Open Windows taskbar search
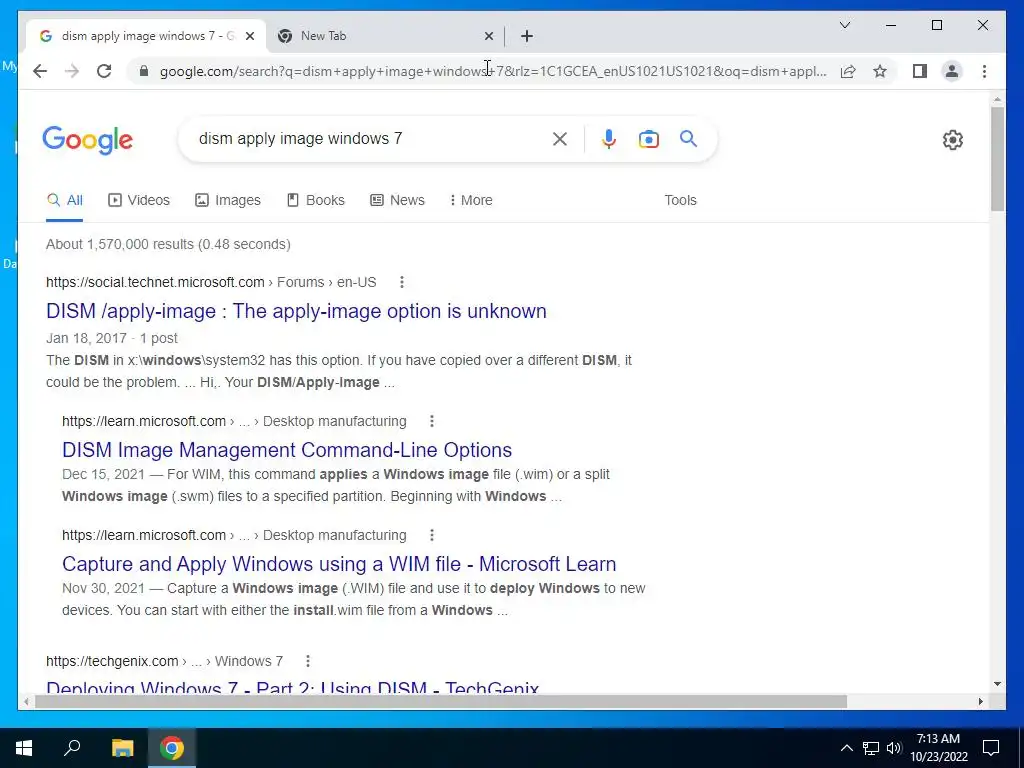Screen dimensions: 1024x768 [x=72, y=748]
